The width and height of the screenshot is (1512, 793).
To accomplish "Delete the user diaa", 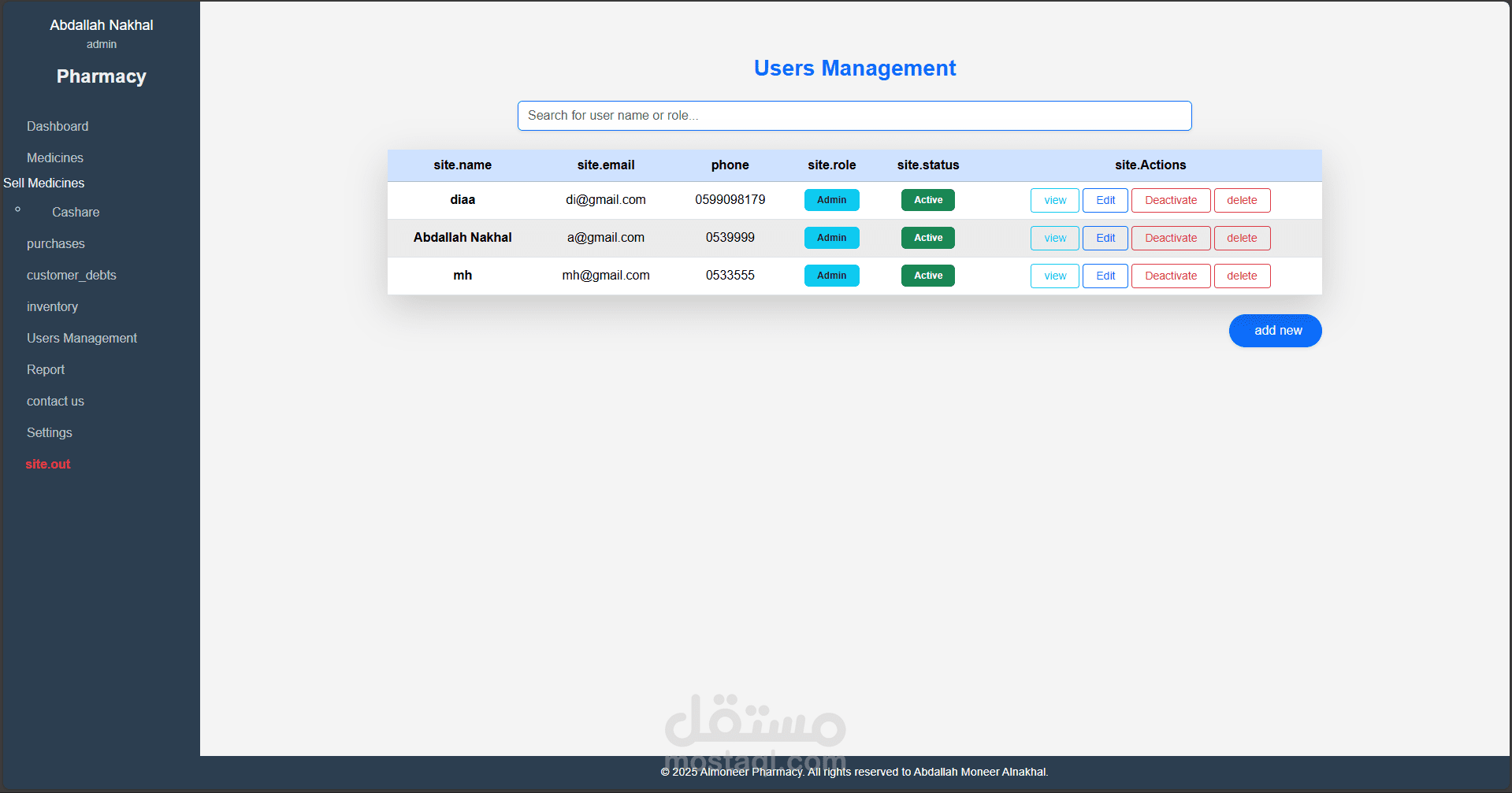I will 1242,200.
